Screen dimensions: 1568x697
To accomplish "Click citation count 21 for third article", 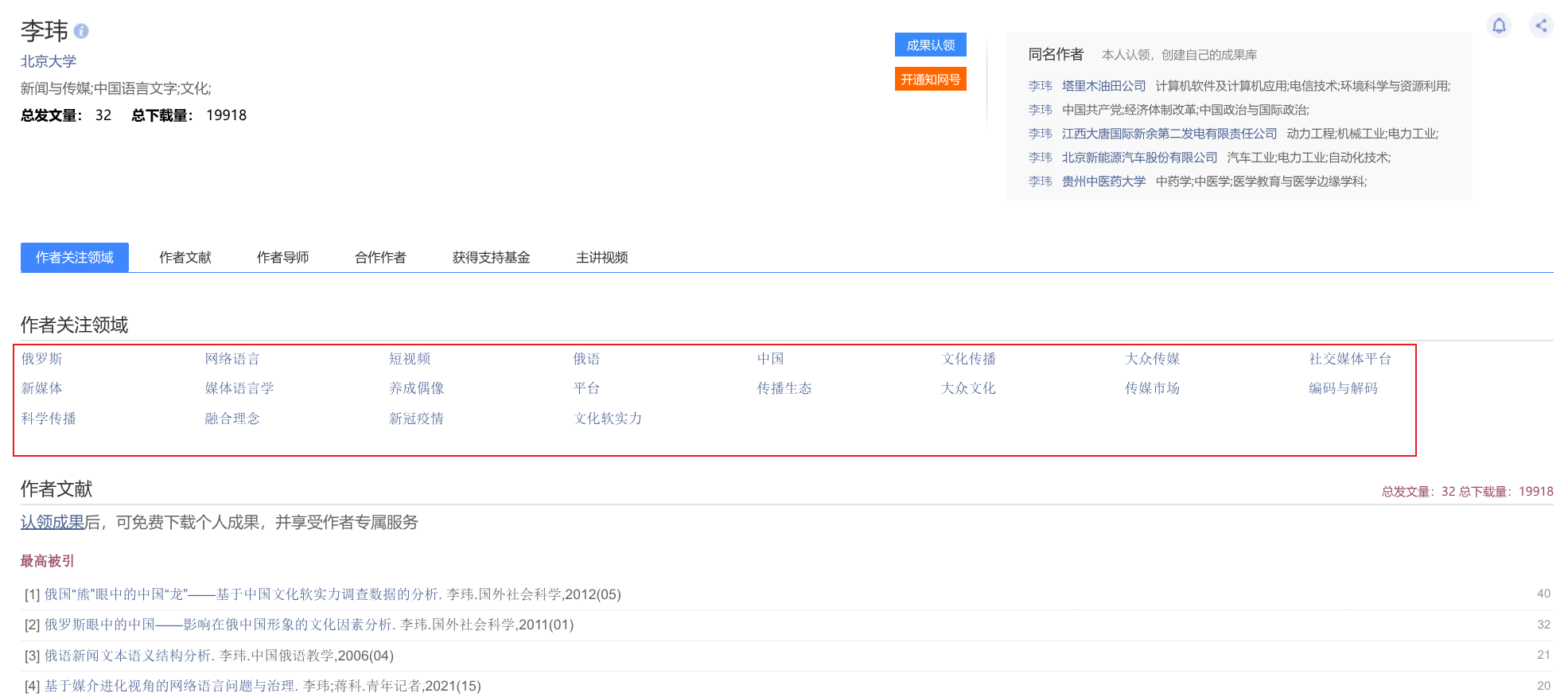I will click(1543, 655).
